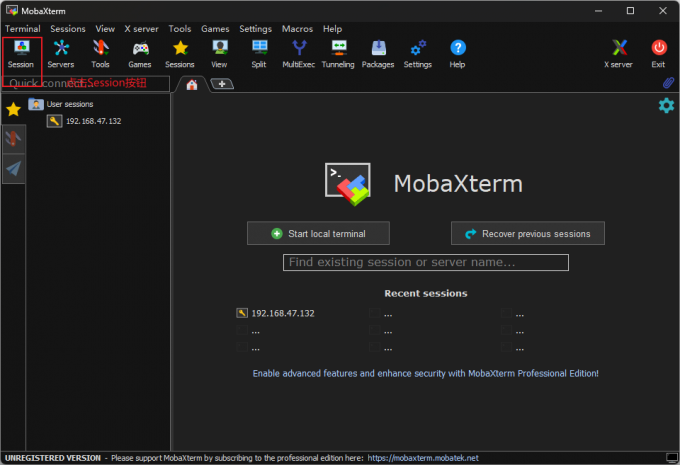
Task: Launch the Games toolbar icon
Action: pos(140,54)
